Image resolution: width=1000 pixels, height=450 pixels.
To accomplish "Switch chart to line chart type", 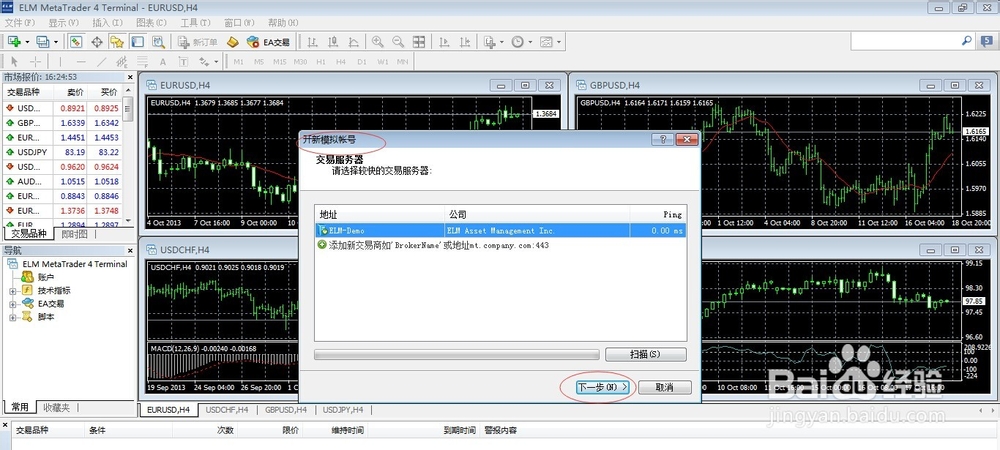I will point(353,42).
